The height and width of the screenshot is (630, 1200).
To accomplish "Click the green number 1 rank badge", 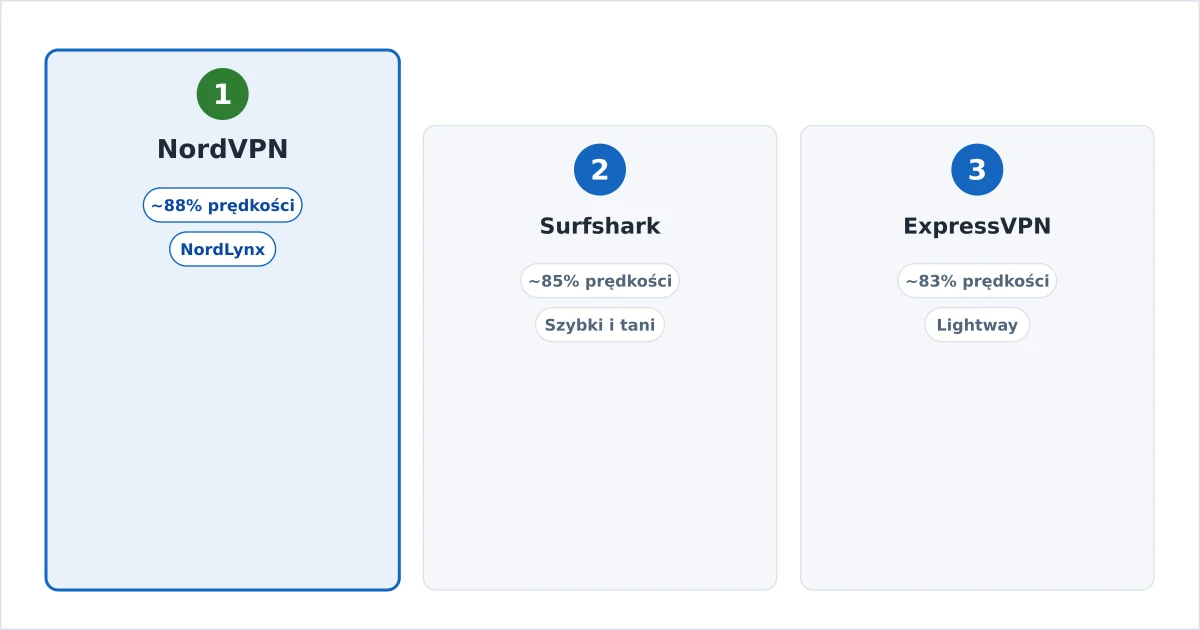I will point(222,94).
